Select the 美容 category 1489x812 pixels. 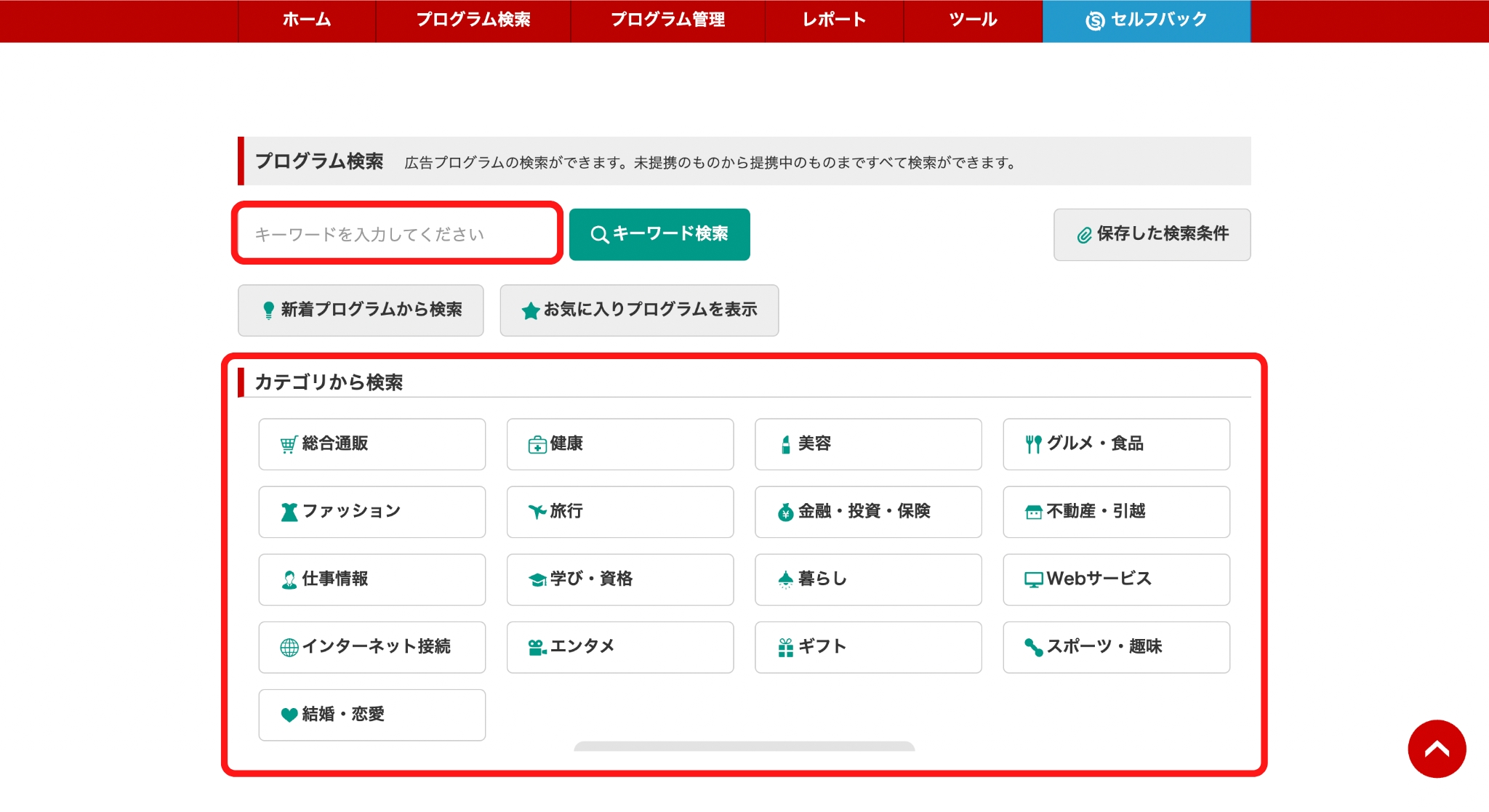pos(868,444)
